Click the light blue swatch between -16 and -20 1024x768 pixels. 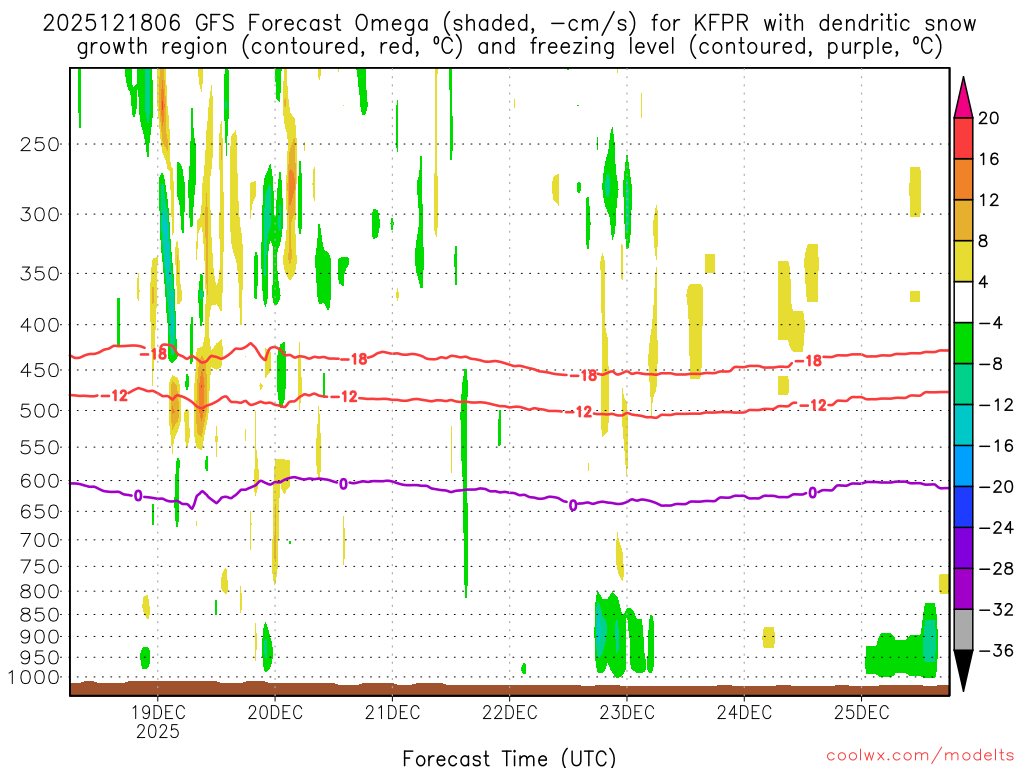(x=963, y=466)
